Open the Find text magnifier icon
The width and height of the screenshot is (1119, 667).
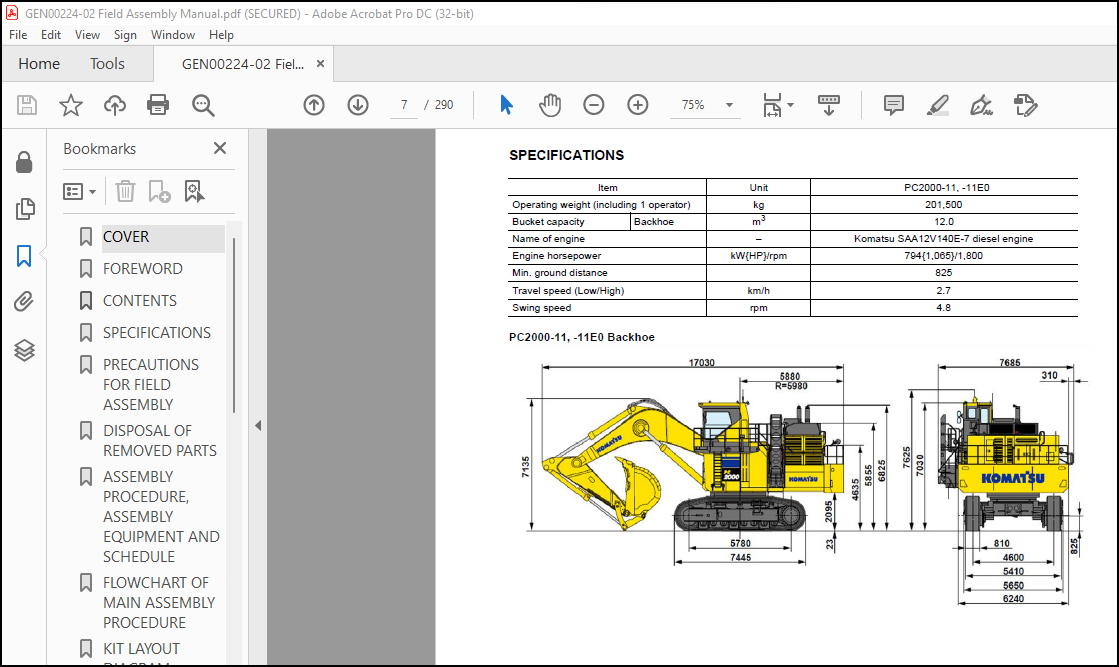coord(203,106)
